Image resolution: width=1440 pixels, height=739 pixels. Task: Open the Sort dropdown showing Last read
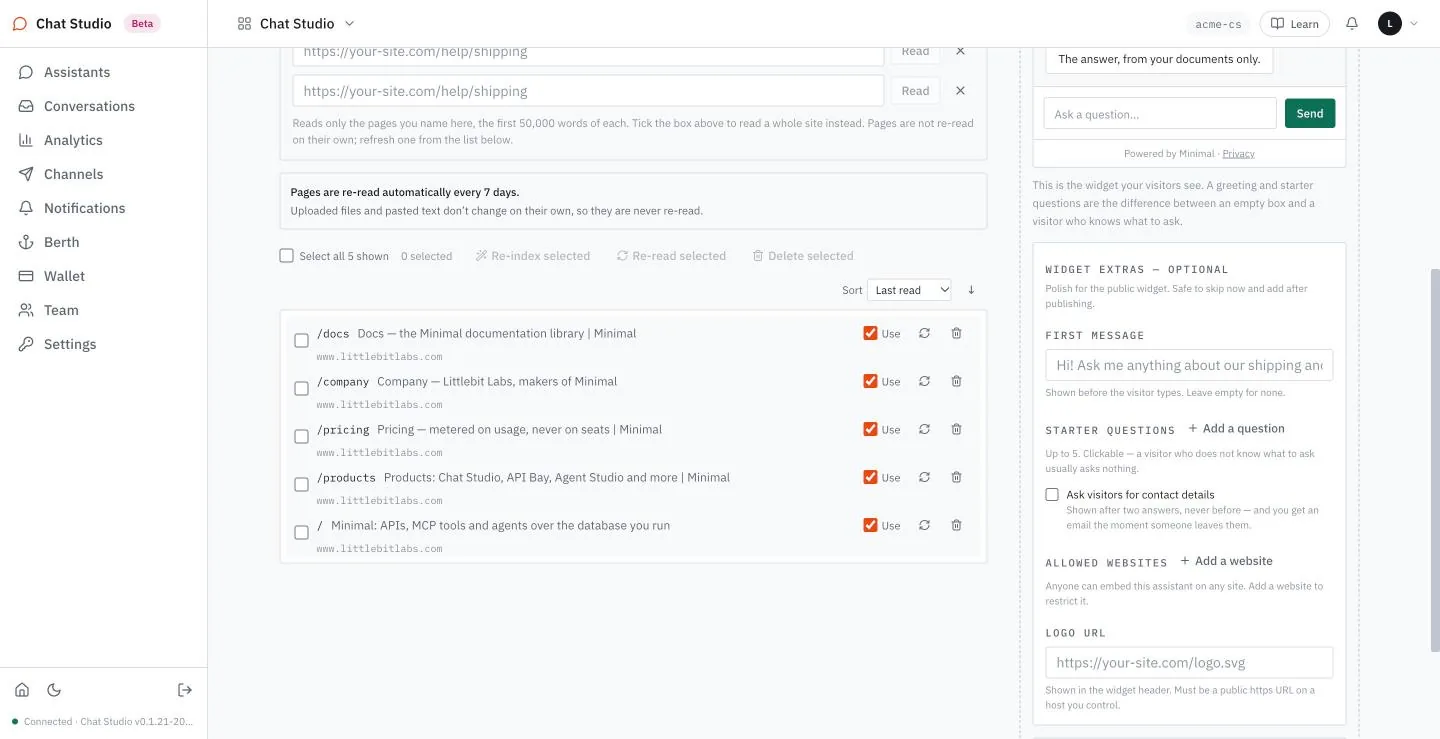pos(909,290)
